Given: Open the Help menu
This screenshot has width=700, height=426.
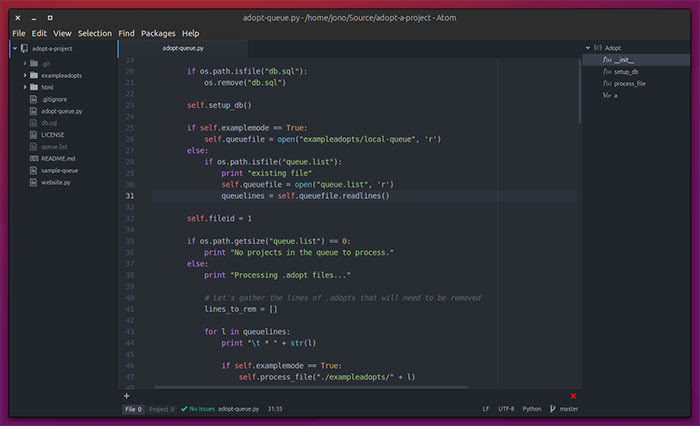Looking at the screenshot, I should [190, 33].
